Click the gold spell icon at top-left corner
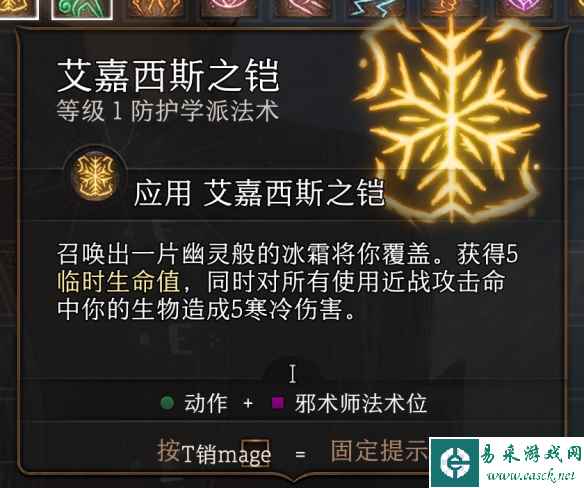 19,8
